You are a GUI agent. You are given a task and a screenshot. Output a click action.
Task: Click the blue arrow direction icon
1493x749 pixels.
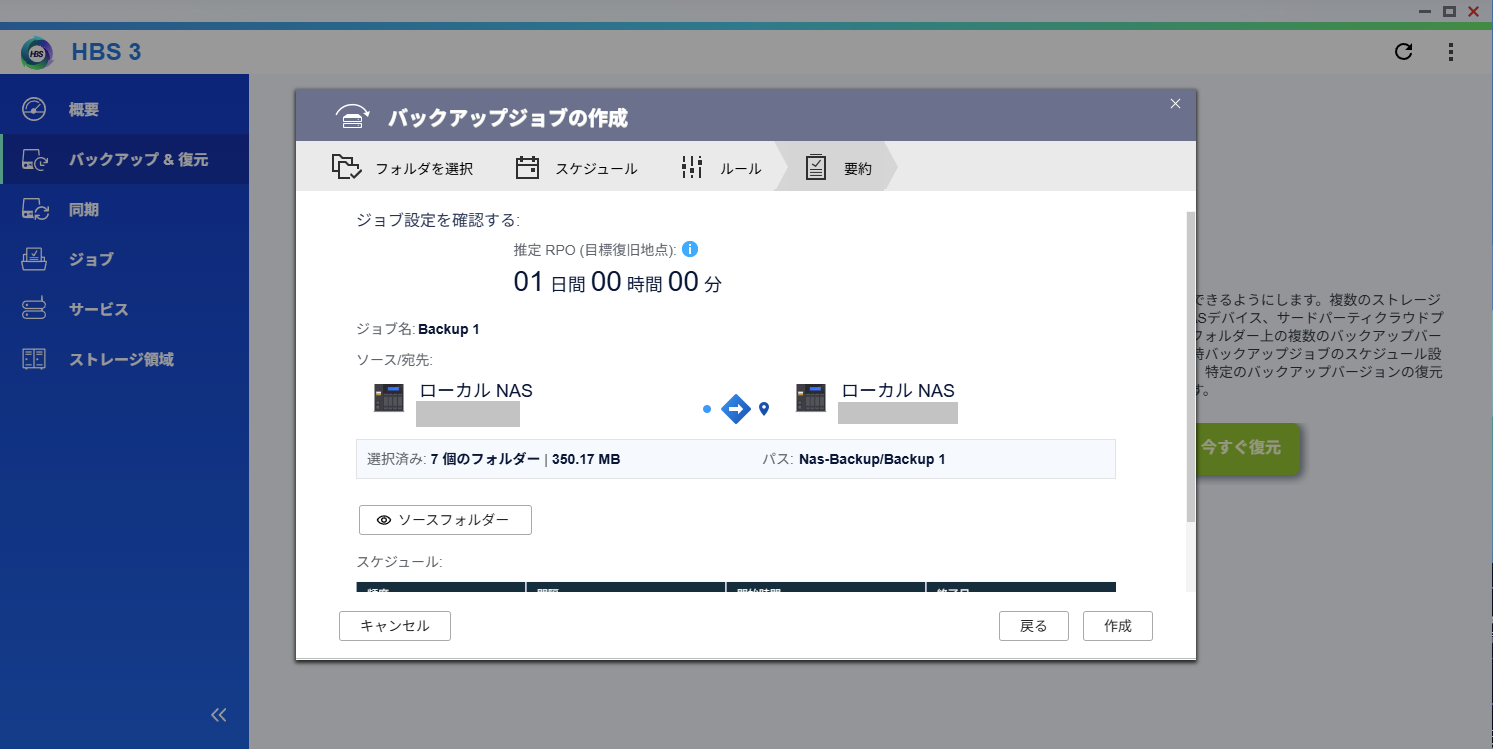[736, 408]
